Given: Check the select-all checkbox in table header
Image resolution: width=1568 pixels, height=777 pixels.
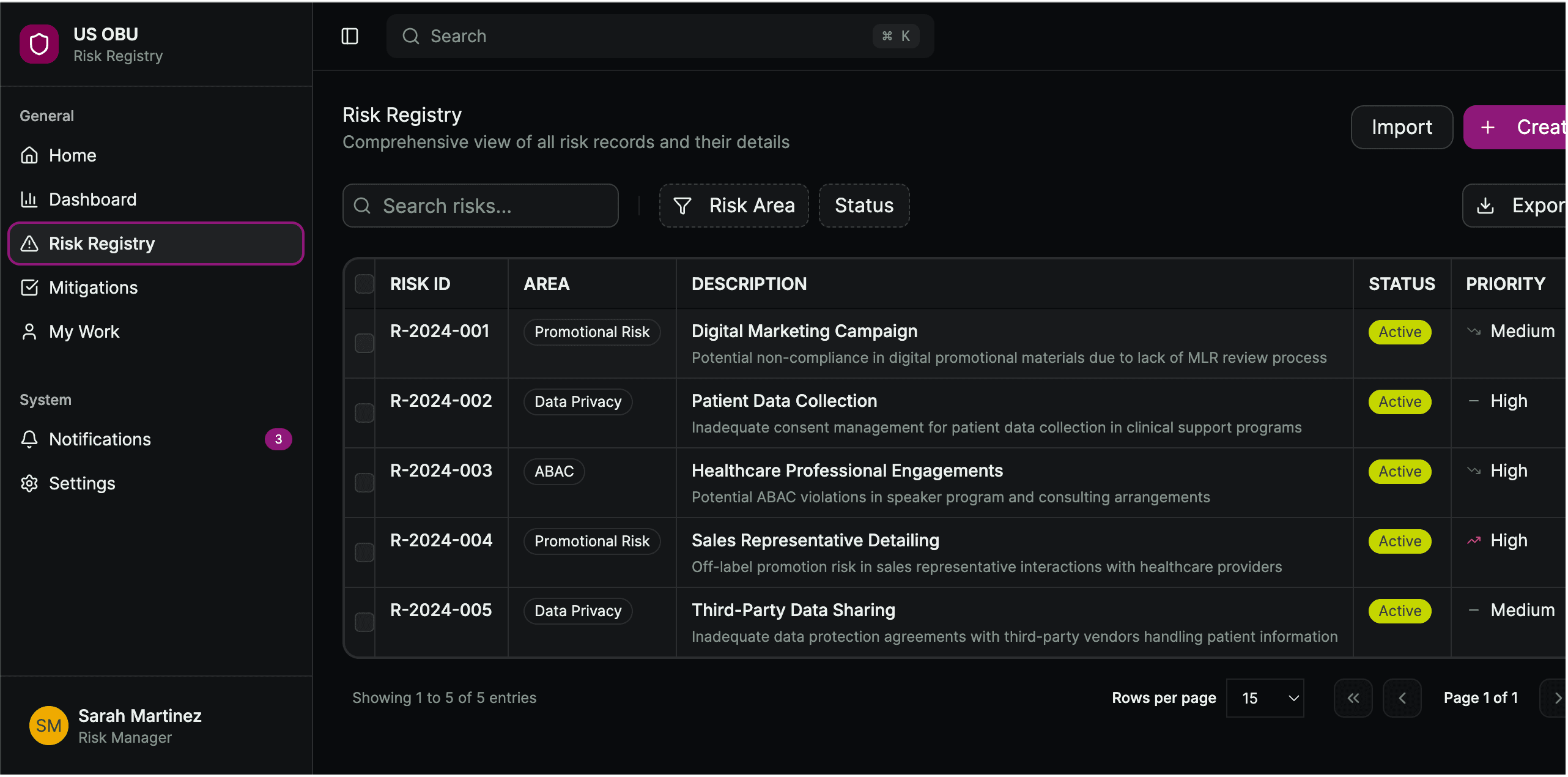Looking at the screenshot, I should click(x=364, y=283).
